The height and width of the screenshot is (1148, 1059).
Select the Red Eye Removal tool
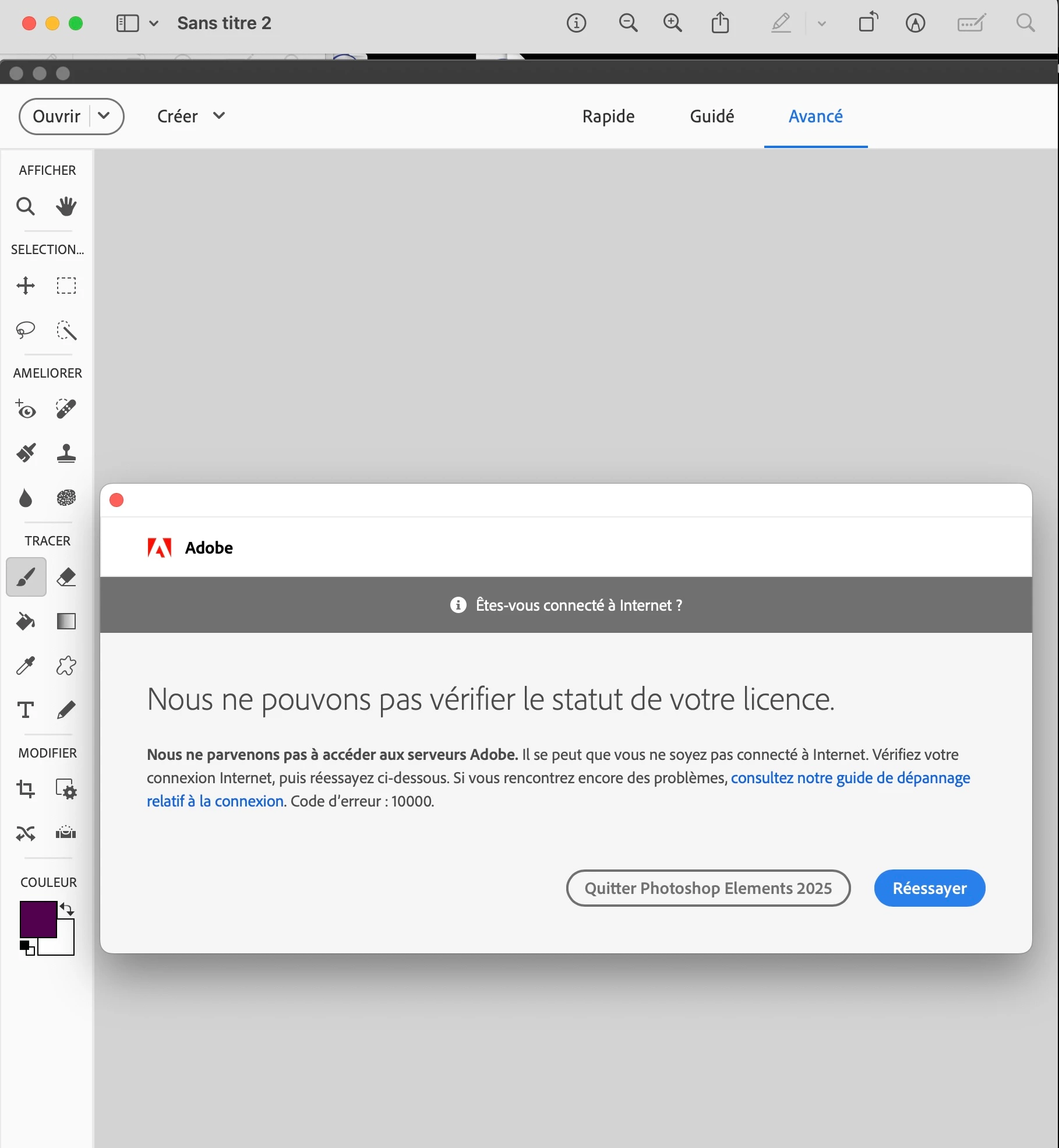click(26, 409)
